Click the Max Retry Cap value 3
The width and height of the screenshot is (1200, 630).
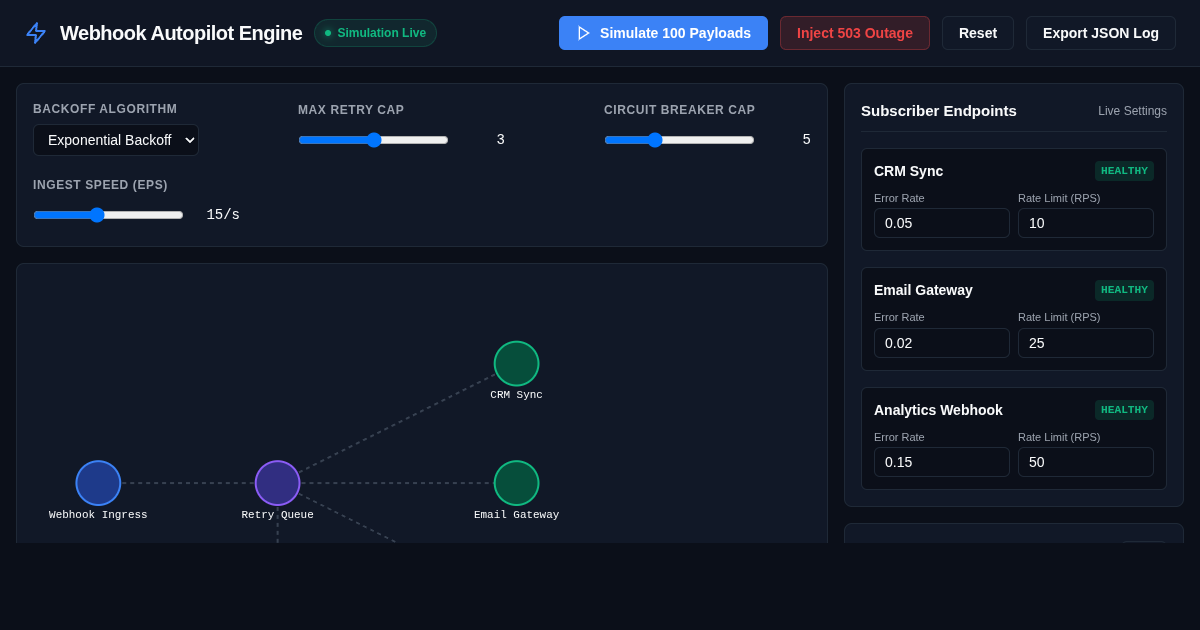point(501,139)
